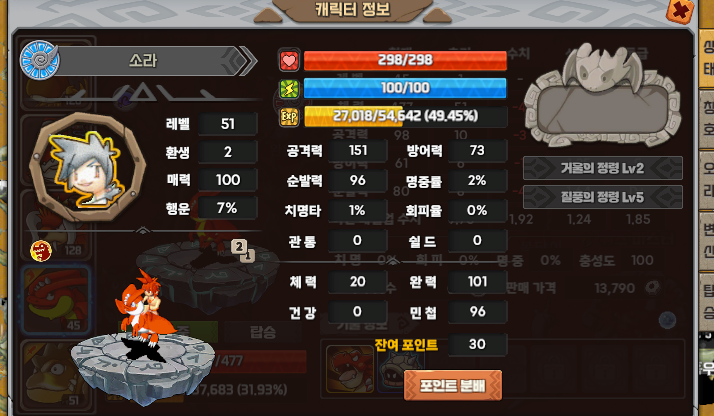714x416 pixels.
Task: Click the yellow EXP icon
Action: [289, 117]
